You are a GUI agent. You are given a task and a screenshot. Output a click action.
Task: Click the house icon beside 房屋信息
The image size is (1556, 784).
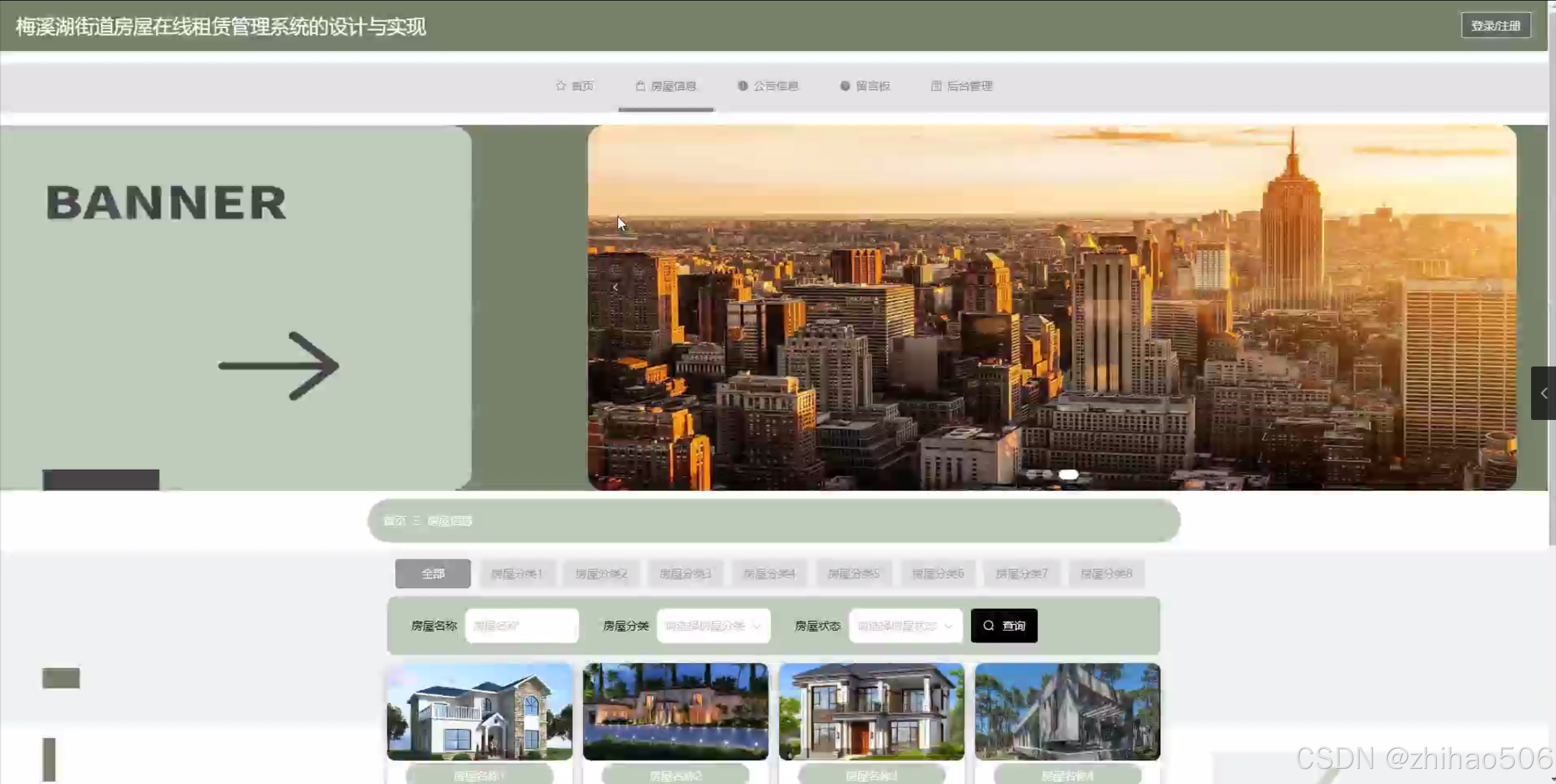click(640, 86)
